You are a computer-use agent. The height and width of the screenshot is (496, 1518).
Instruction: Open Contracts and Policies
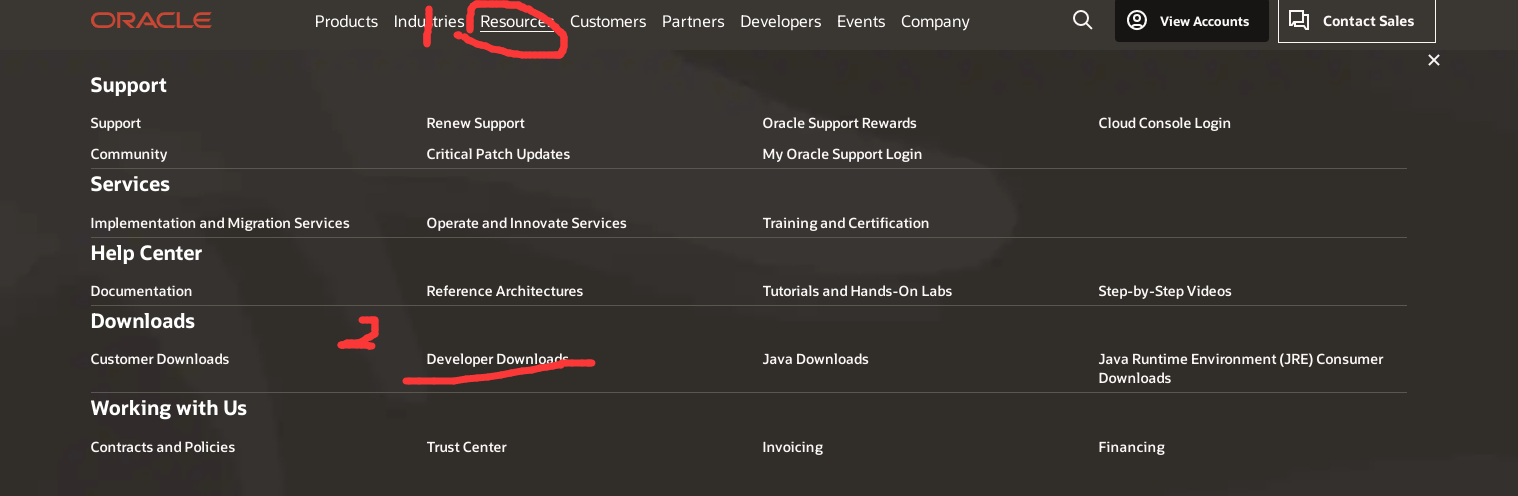click(x=163, y=447)
